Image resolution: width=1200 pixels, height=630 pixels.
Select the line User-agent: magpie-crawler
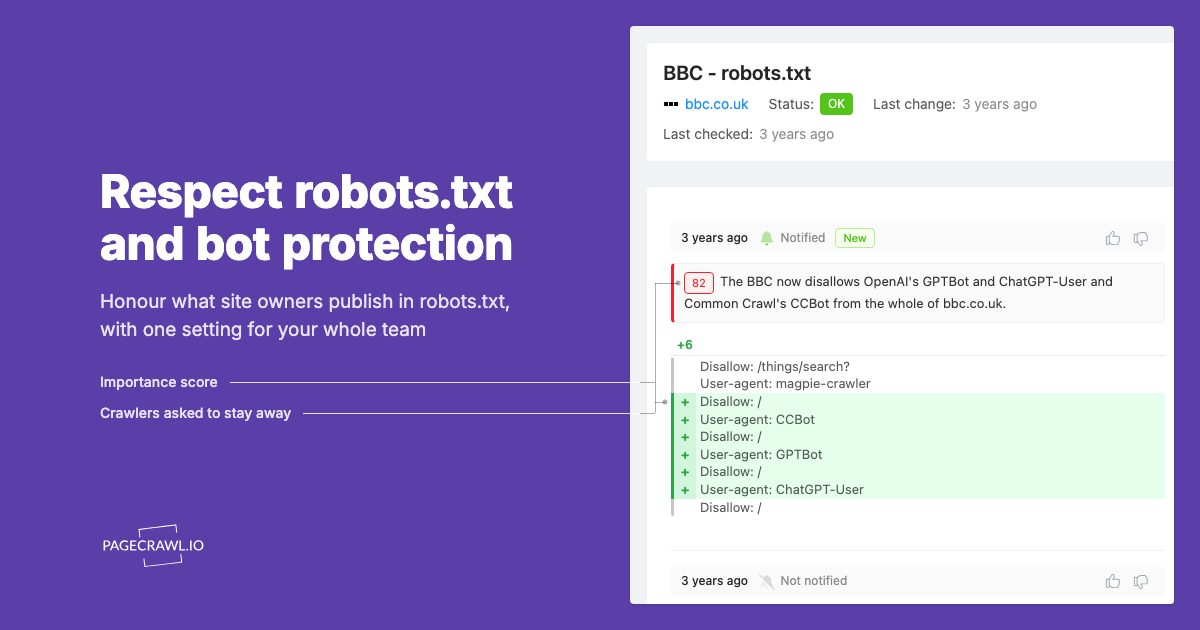785,384
